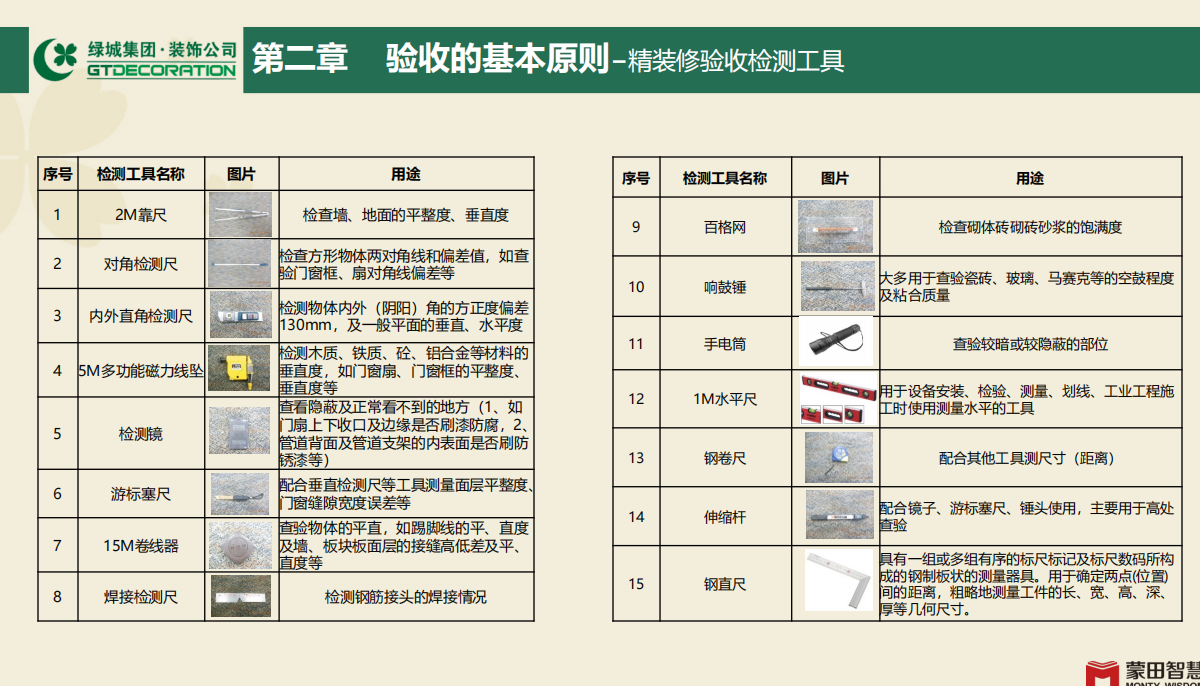Select the cell text 焊接检测尺
The height and width of the screenshot is (686, 1200).
(141, 597)
